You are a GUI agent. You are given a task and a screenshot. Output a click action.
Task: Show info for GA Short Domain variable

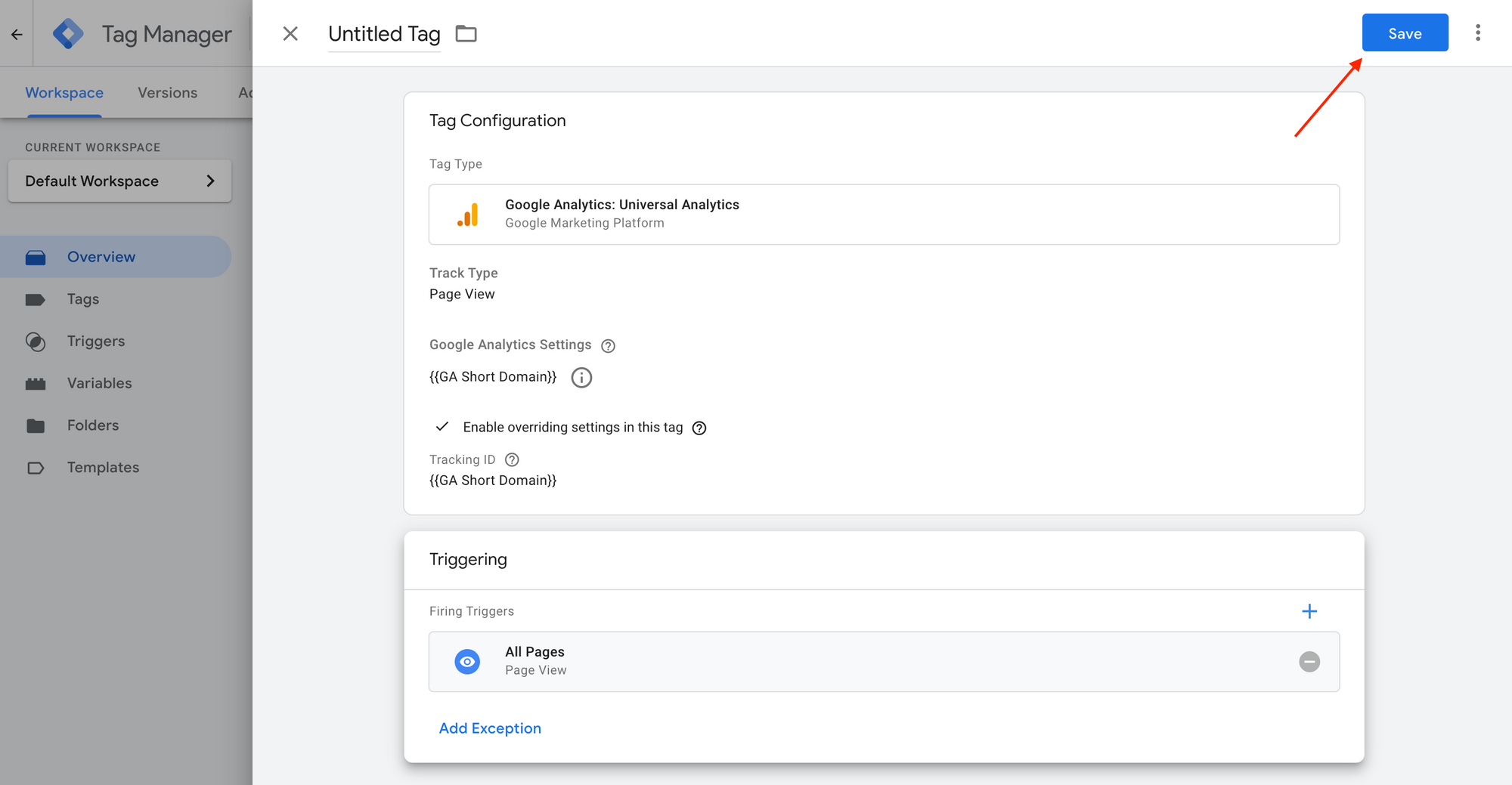(x=581, y=378)
